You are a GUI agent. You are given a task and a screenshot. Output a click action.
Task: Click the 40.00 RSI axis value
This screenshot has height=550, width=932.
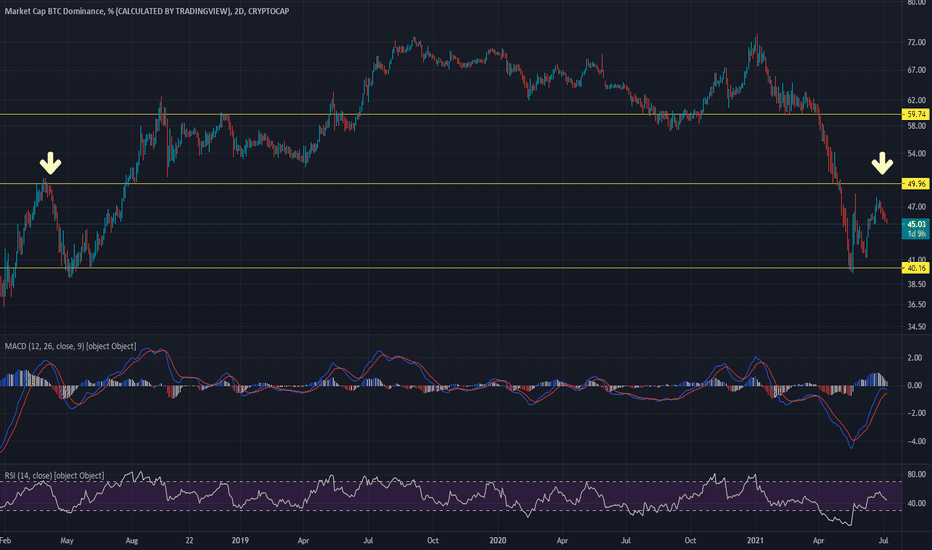916,503
